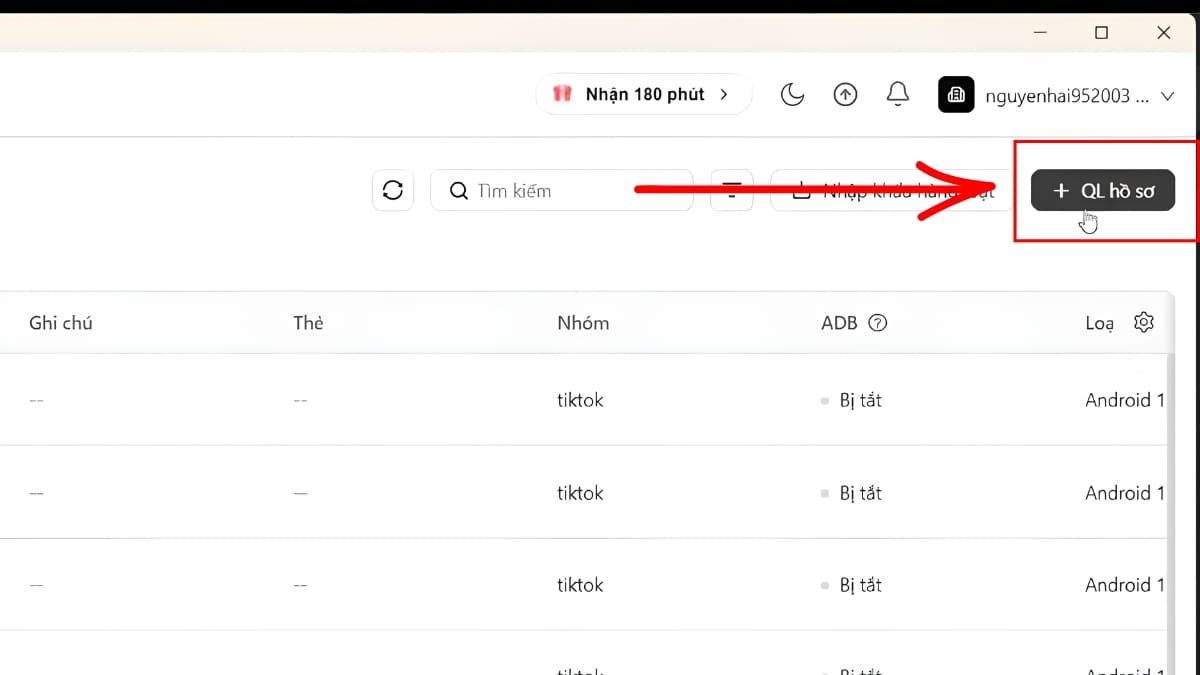Click Bị tắt status in first row
The image size is (1200, 675).
click(860, 400)
